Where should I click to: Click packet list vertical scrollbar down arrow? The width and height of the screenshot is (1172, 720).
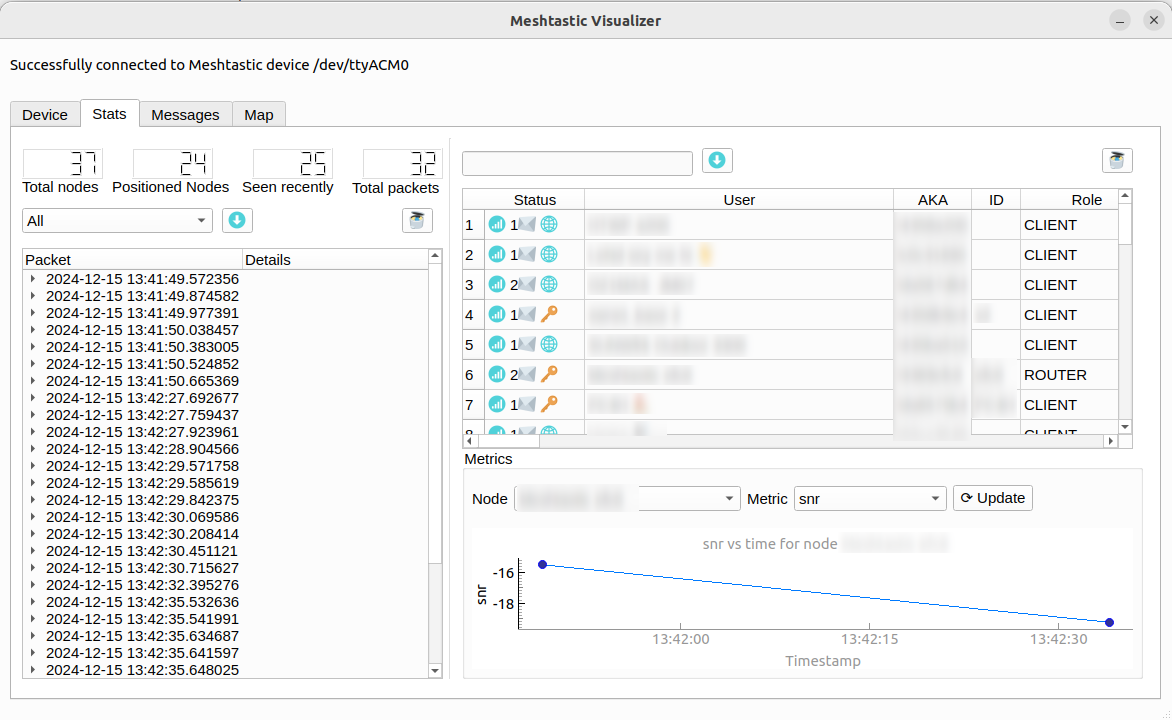[x=435, y=671]
